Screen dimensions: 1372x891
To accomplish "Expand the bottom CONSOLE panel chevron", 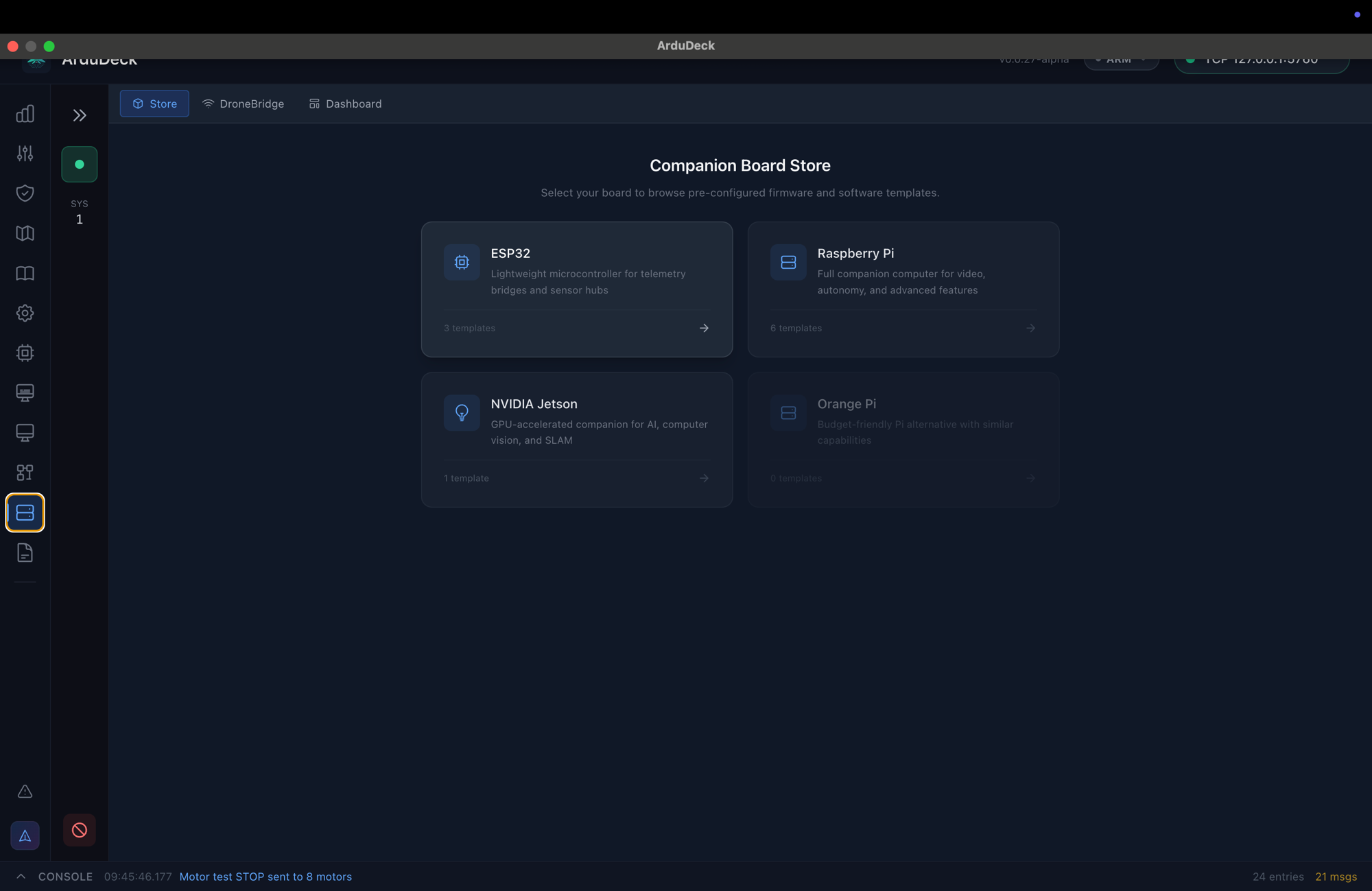I will [x=21, y=877].
